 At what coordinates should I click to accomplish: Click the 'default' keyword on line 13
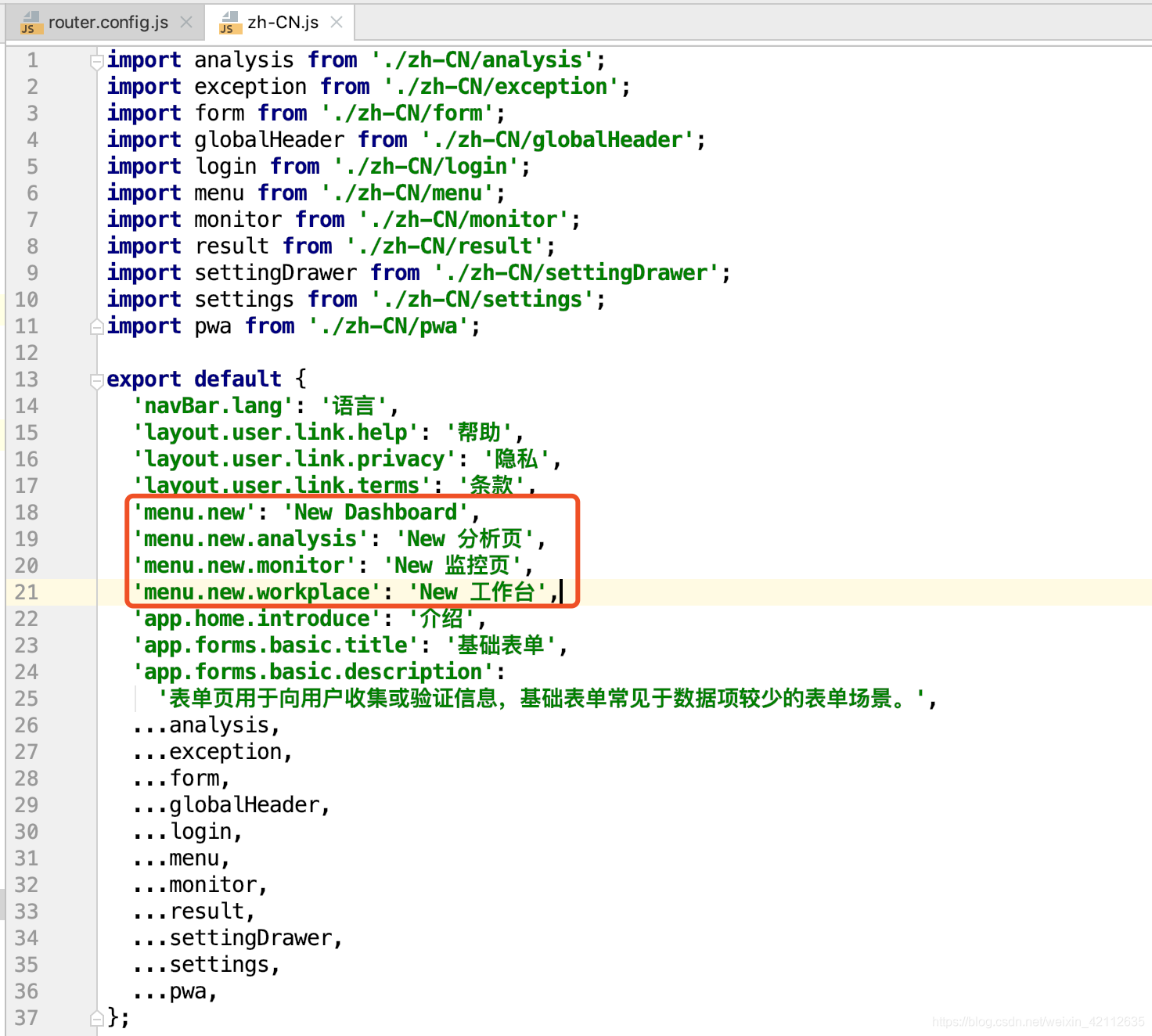pos(238,380)
